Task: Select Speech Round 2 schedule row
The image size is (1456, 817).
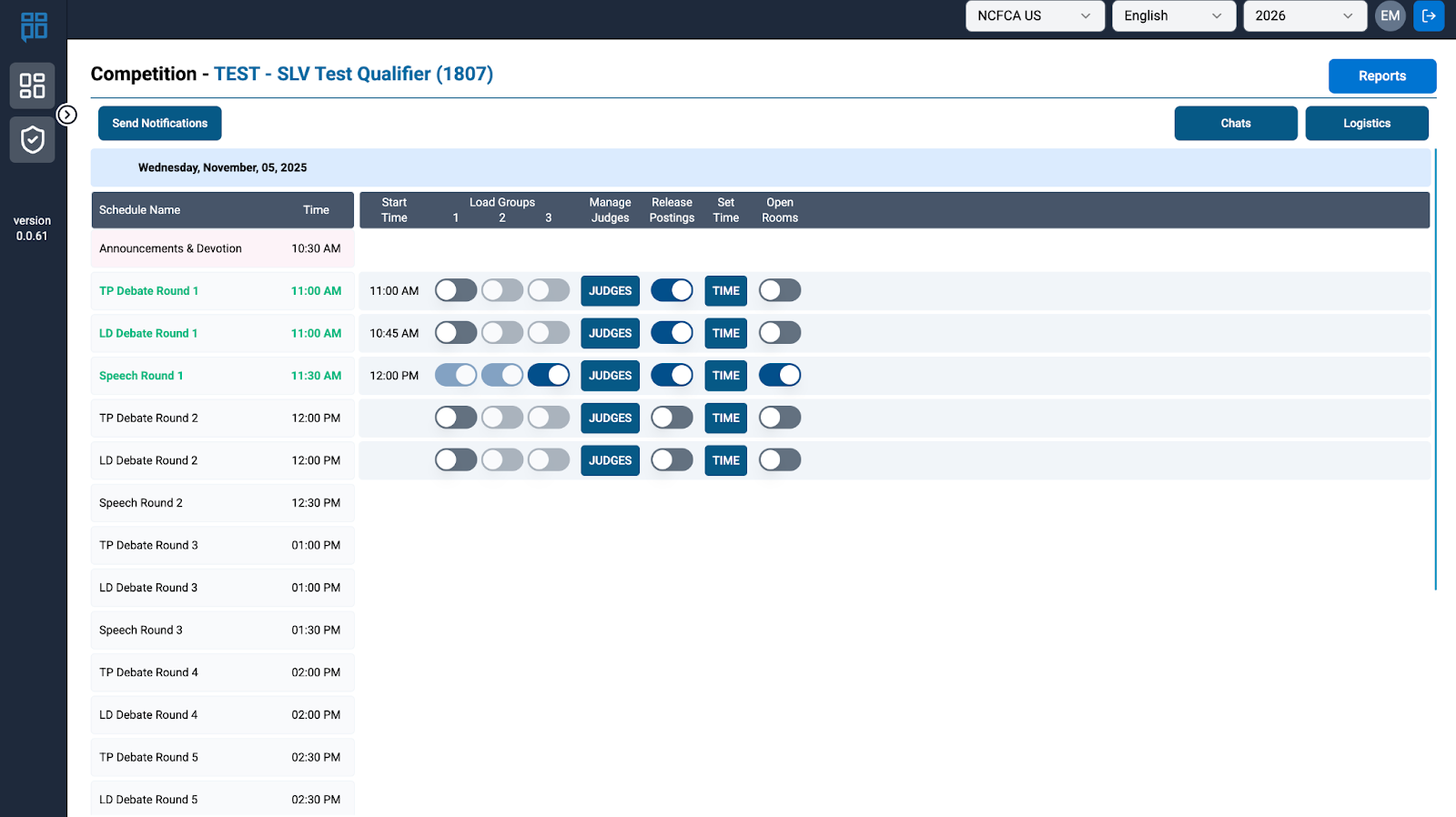Action: pyautogui.click(x=222, y=503)
